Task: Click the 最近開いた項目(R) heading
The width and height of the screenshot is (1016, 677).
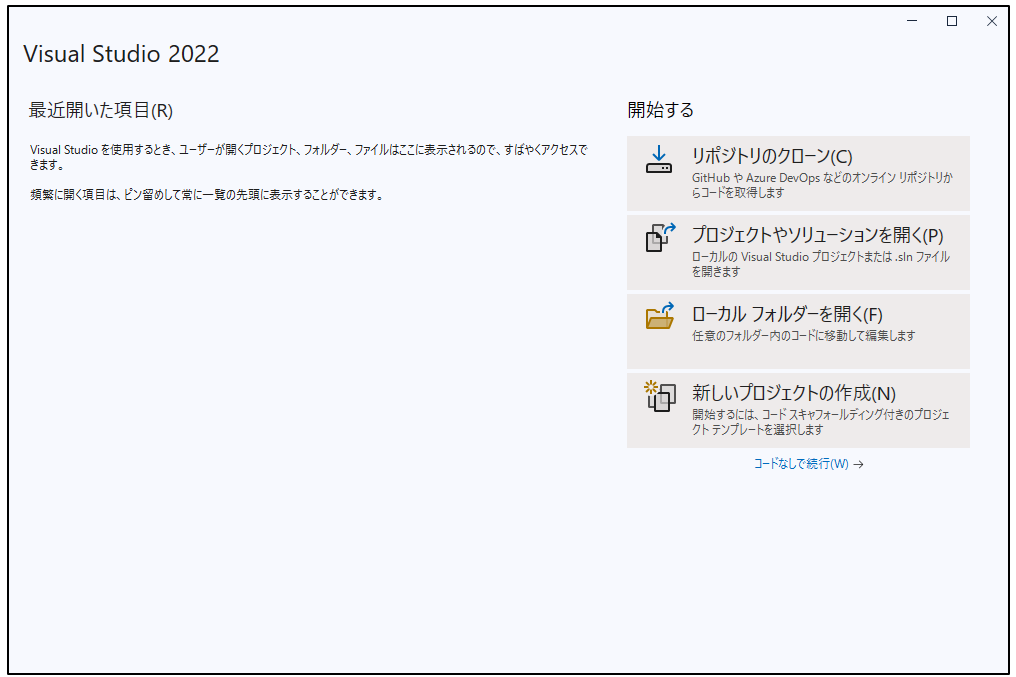Action: [x=101, y=110]
